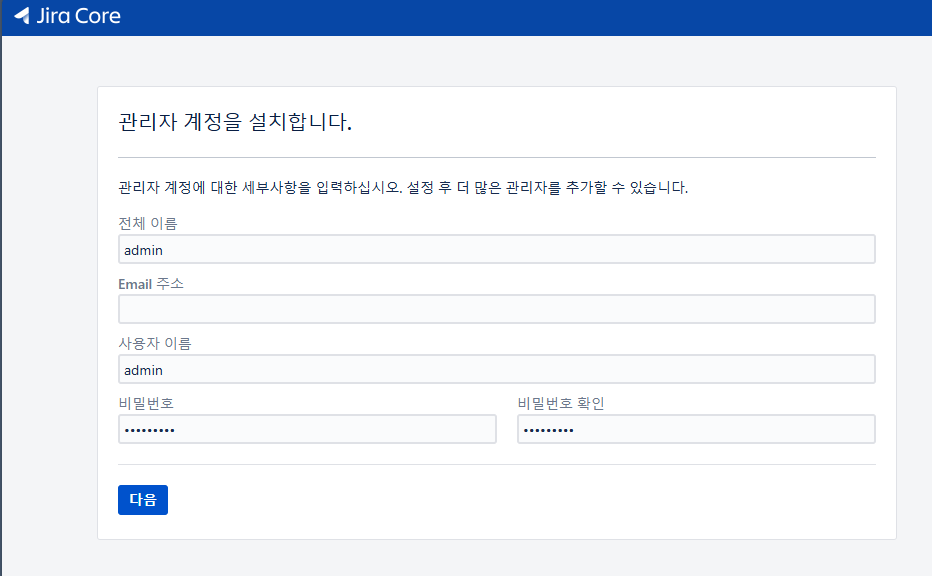Image resolution: width=932 pixels, height=576 pixels.
Task: Click the '사용자 이름' label
Action: click(x=155, y=344)
